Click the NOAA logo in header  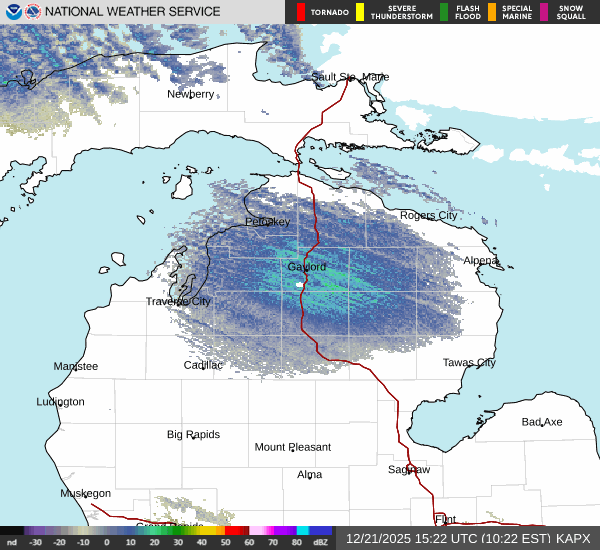point(12,12)
